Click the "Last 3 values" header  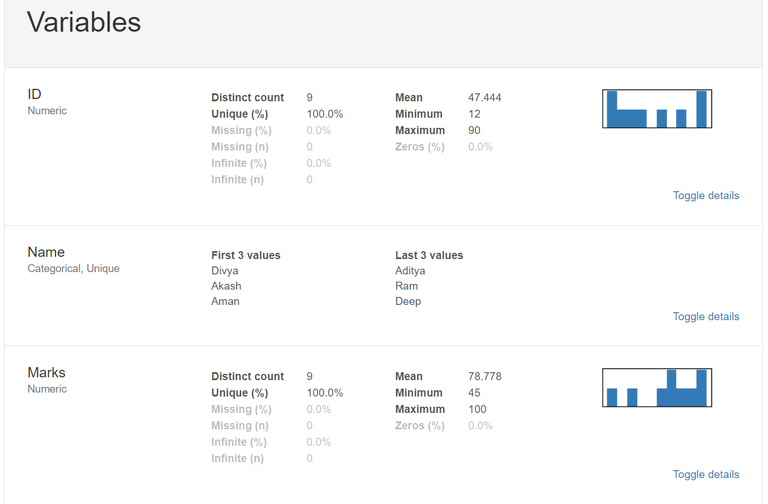point(429,255)
